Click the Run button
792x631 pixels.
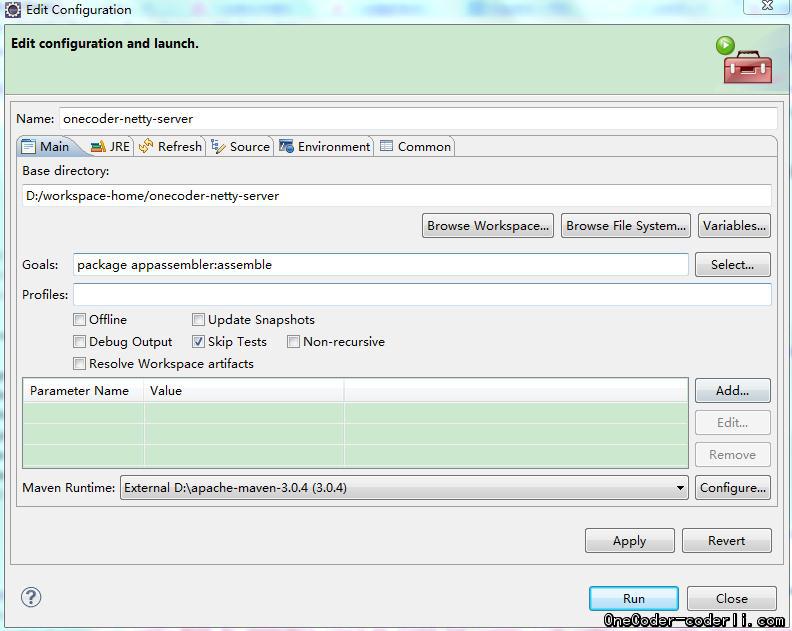tap(633, 598)
